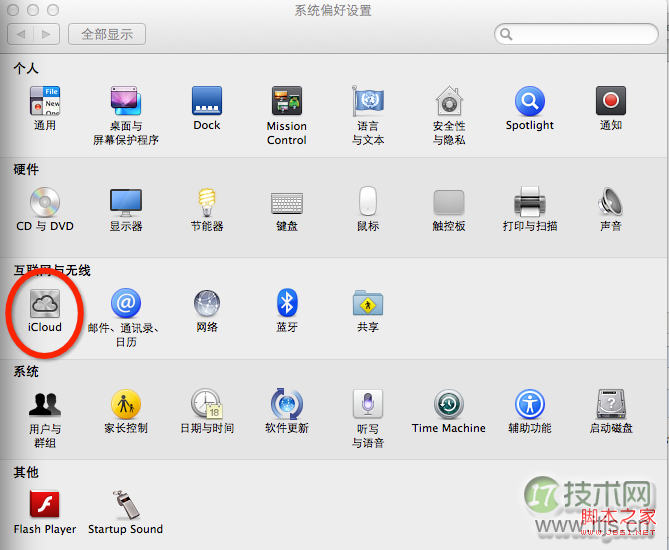Open 蓝牙 (Bluetooth) preferences
669x550 pixels.
[287, 303]
